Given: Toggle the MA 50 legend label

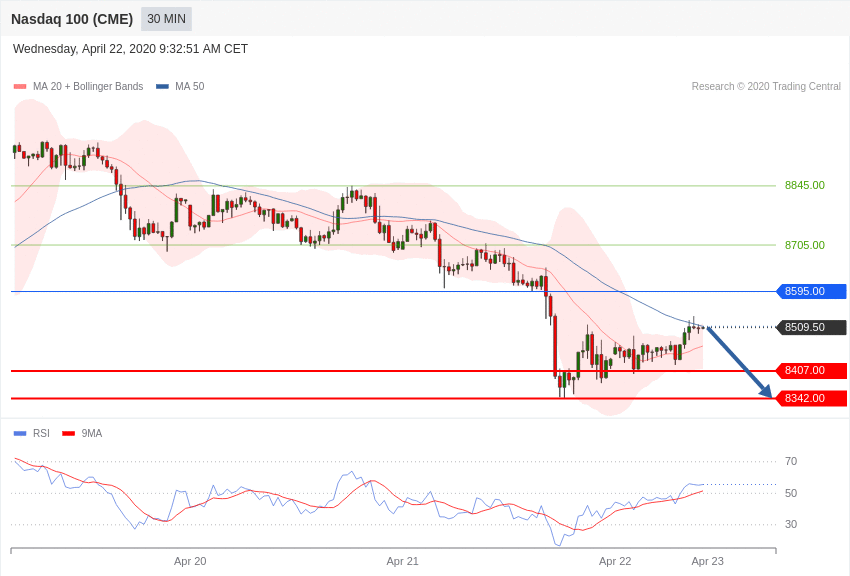Looking at the screenshot, I should point(189,87).
